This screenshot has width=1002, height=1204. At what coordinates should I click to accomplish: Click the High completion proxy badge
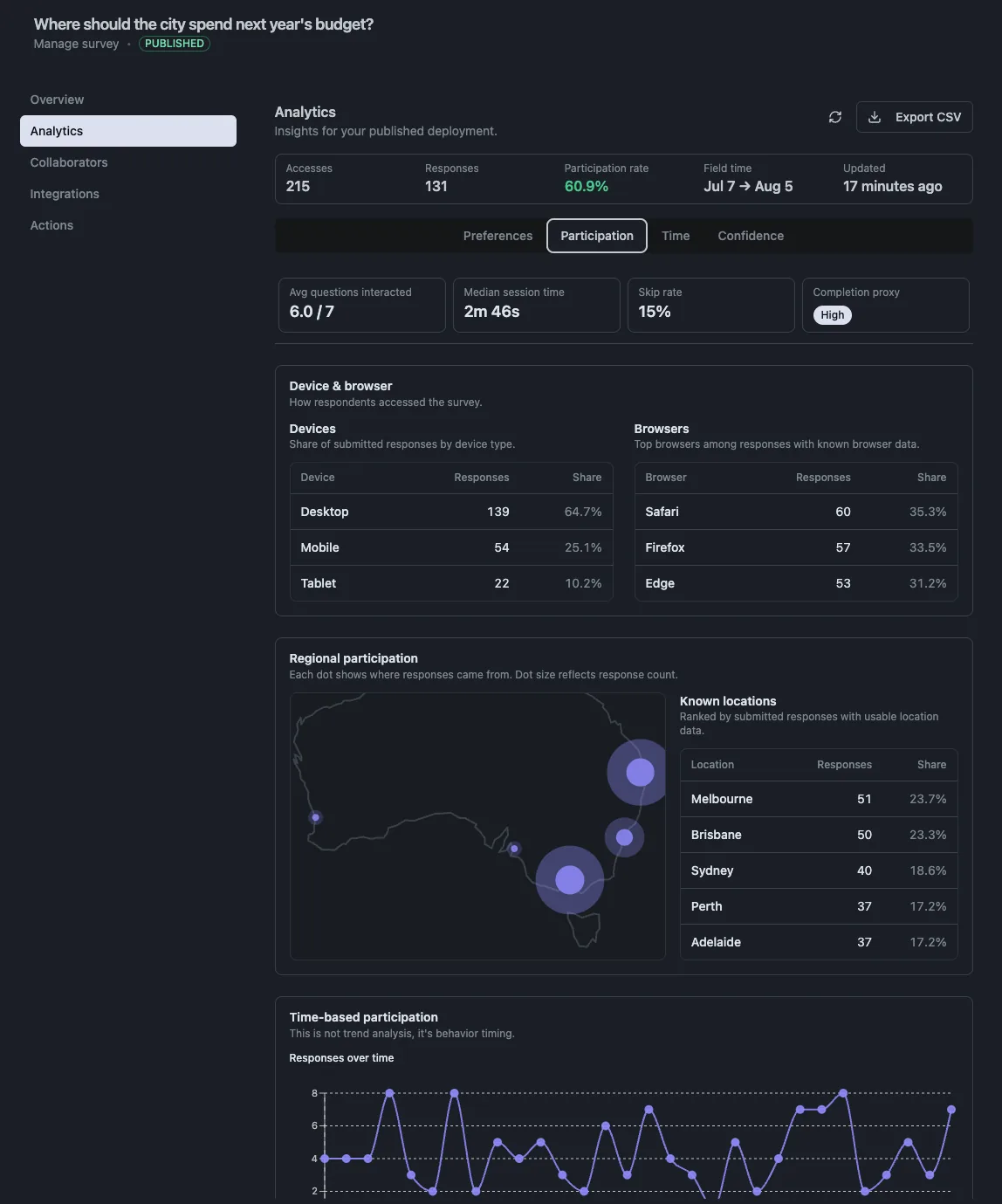(833, 315)
